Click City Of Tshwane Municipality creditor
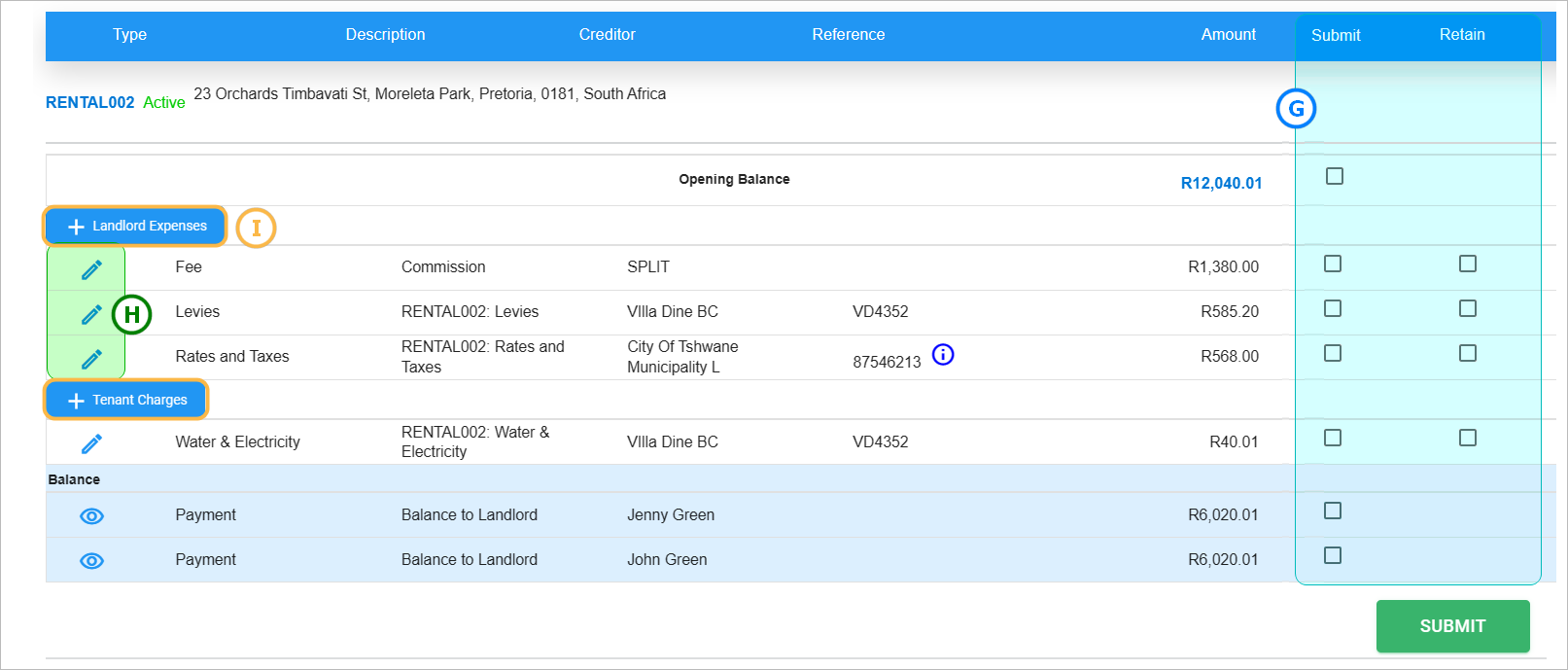 point(682,357)
